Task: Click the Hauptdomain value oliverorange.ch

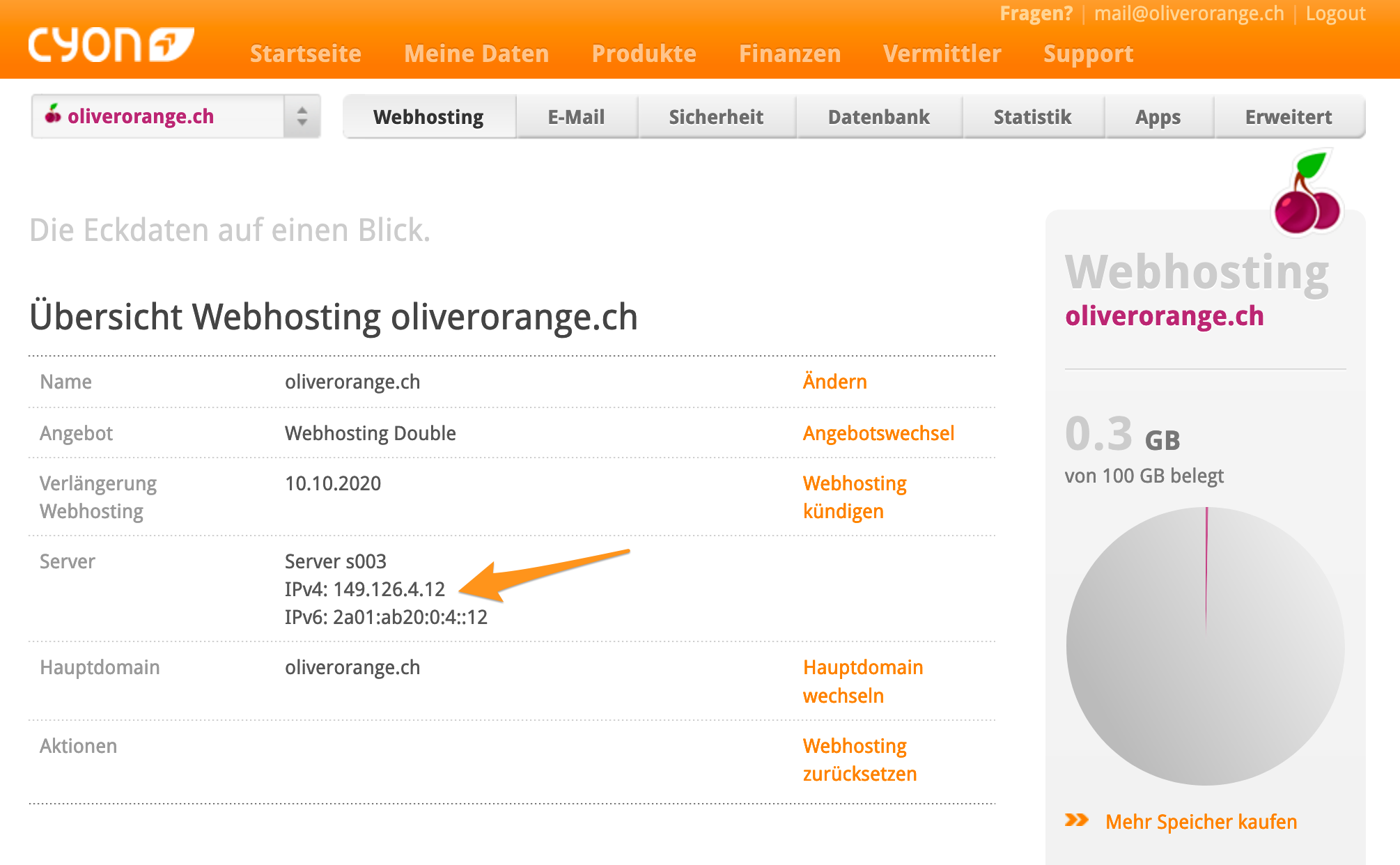Action: pyautogui.click(x=352, y=667)
